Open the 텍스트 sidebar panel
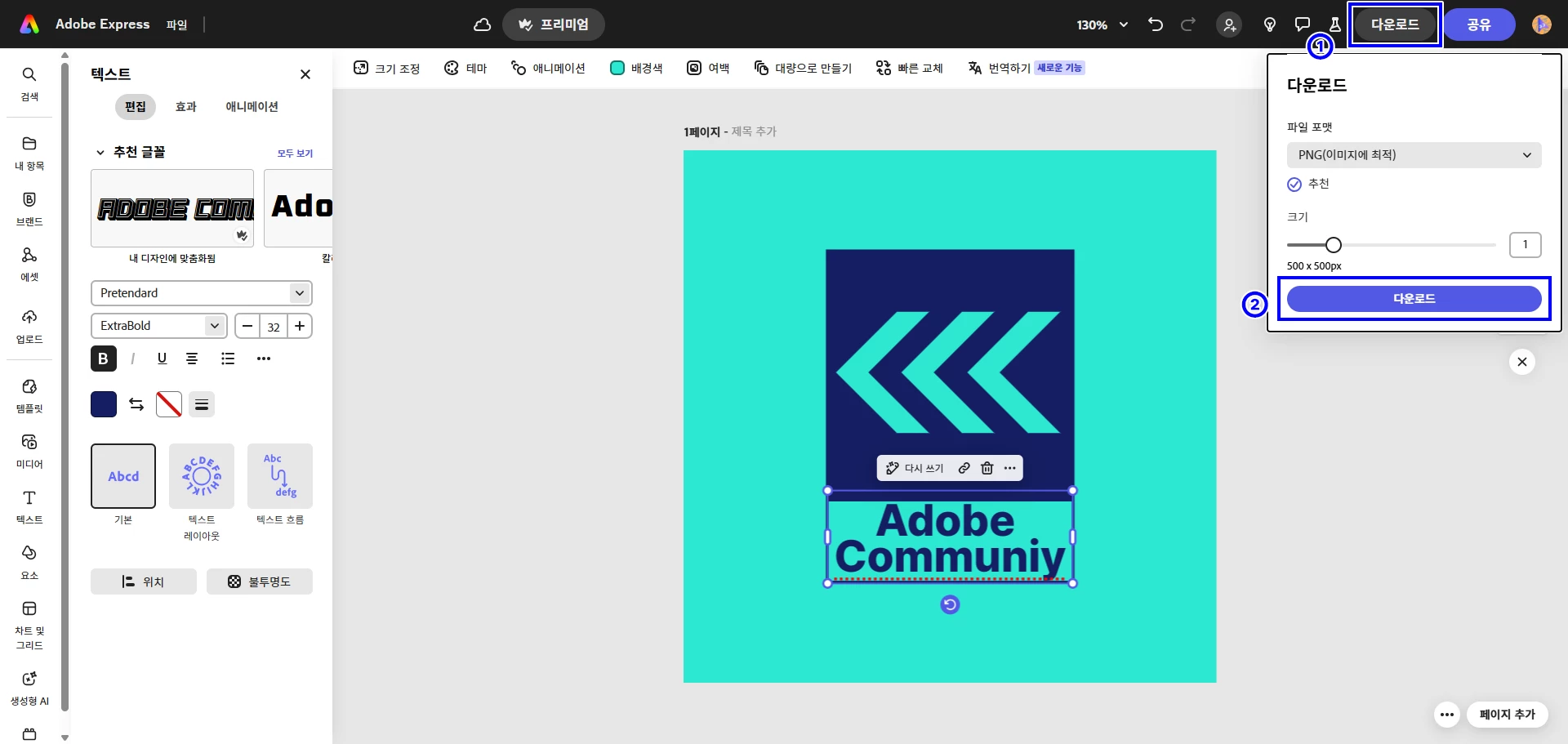 pyautogui.click(x=29, y=507)
